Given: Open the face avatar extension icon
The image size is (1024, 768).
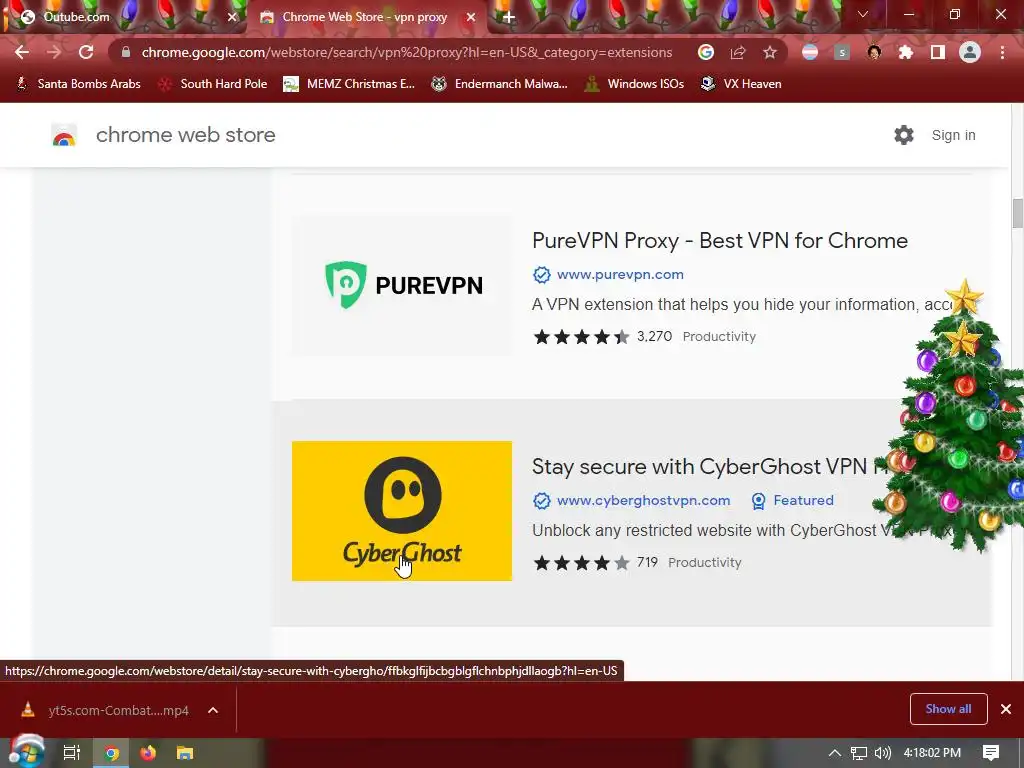Looking at the screenshot, I should [874, 52].
